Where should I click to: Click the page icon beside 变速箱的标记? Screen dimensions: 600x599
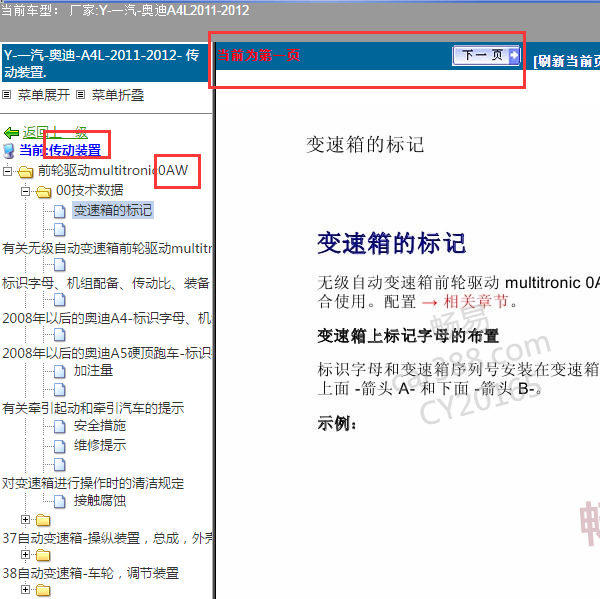[x=60, y=211]
